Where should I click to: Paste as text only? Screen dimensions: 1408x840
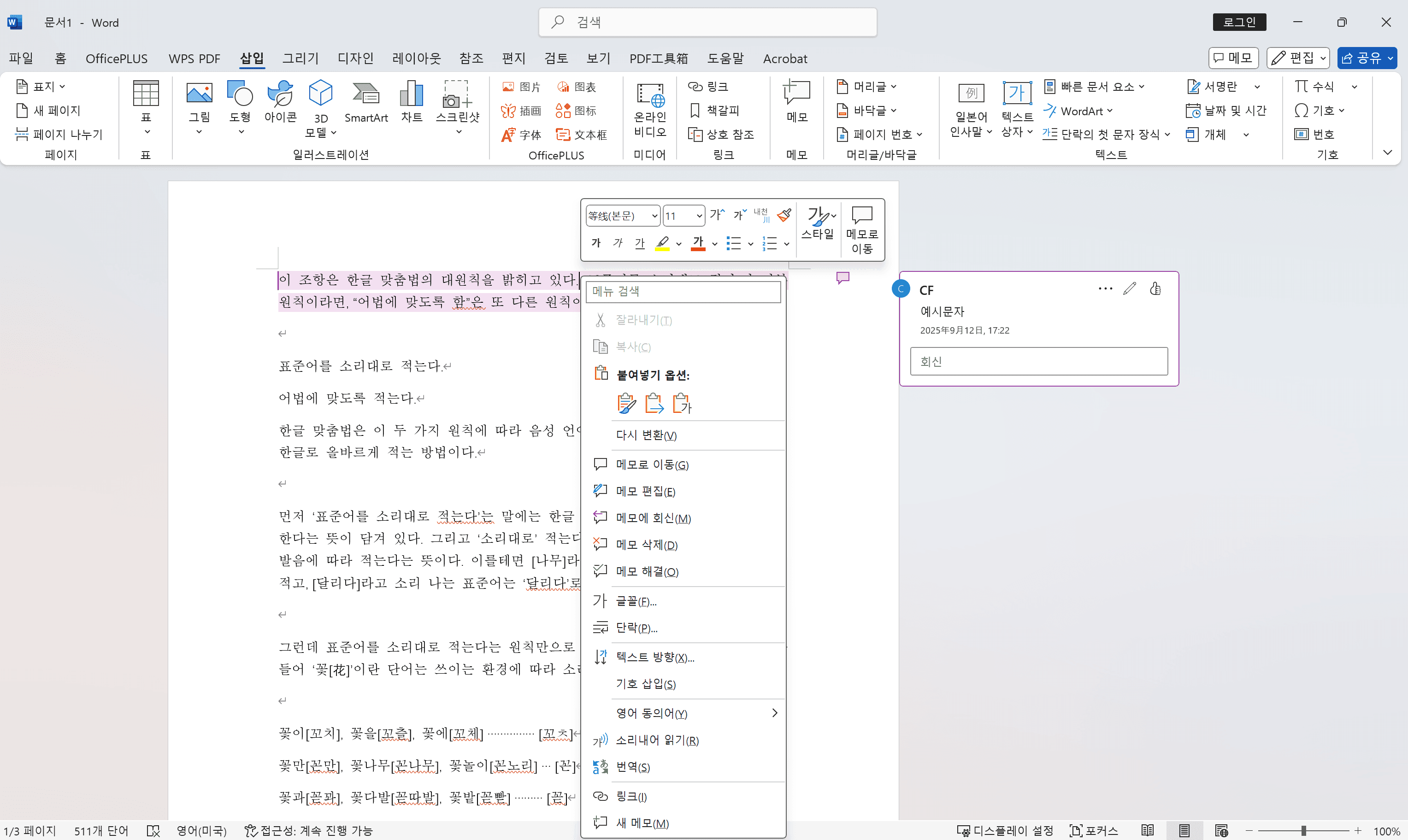(x=682, y=403)
